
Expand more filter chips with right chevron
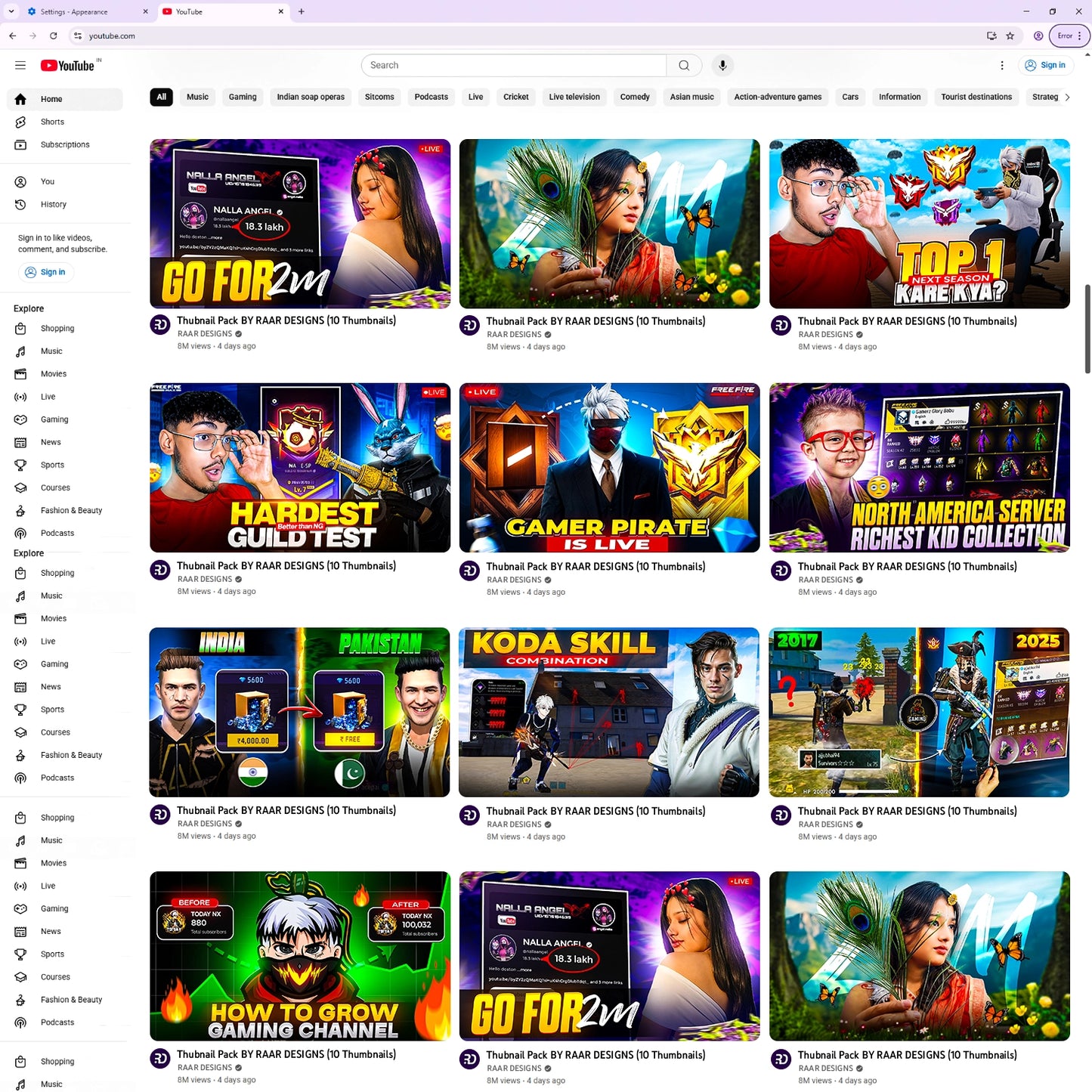click(x=1068, y=97)
